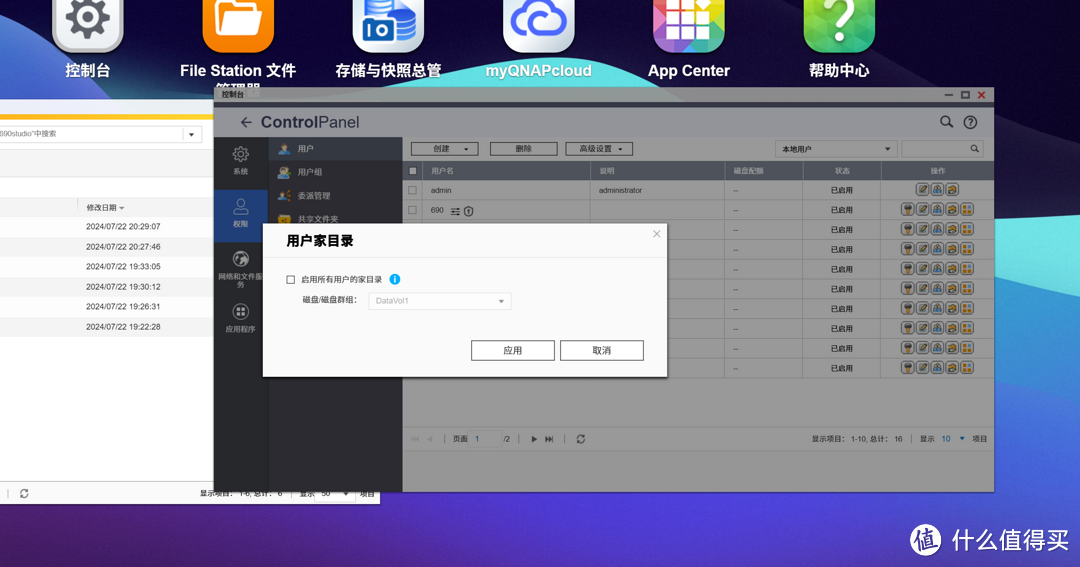Viewport: 1080px width, 567px height.
Task: Enable the 启用所有用户的家目录 checkbox
Action: coord(291,280)
